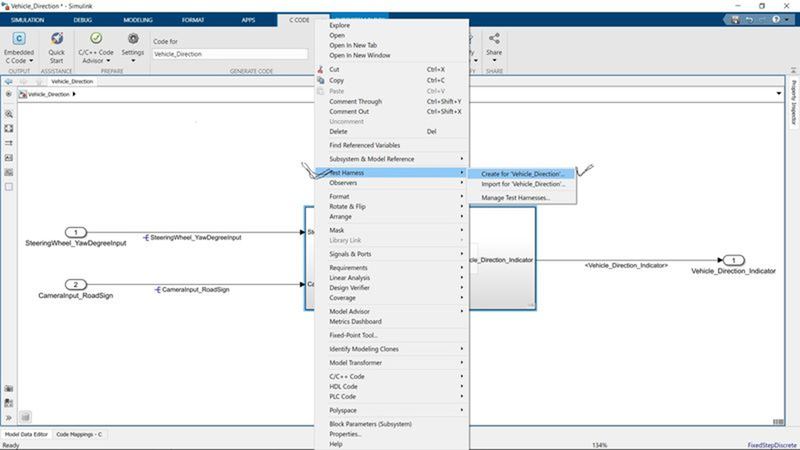Screen dimensions: 800x450
Task: Switch to the APPS ribbon tab
Action: [248, 20]
